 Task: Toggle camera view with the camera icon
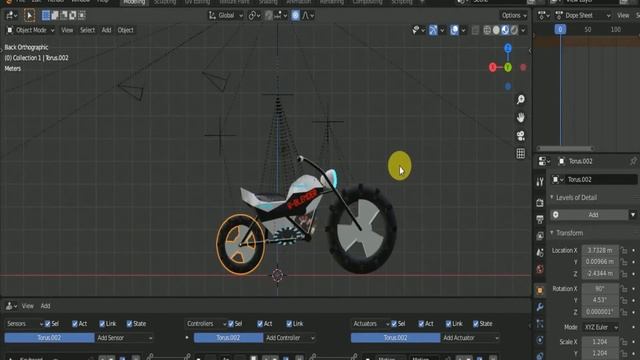pos(520,136)
